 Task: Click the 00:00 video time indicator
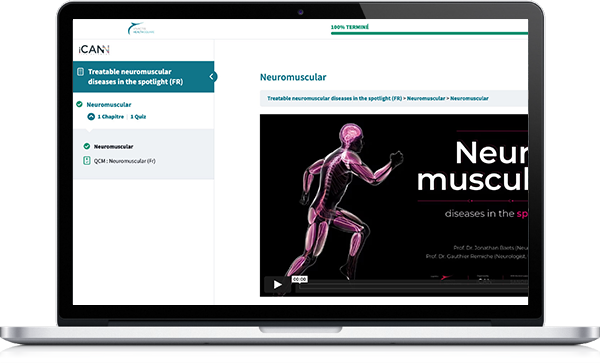pos(300,279)
